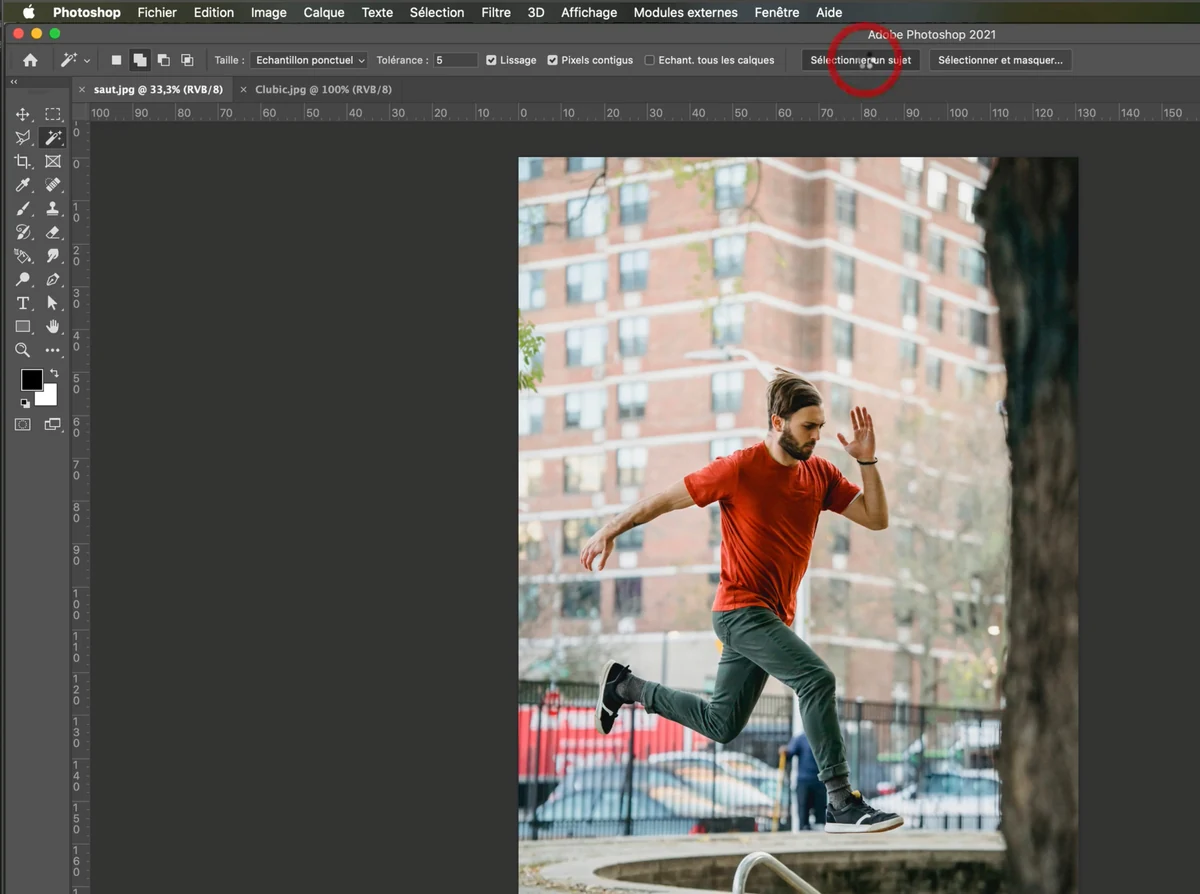Open the Modules externes menu

click(686, 13)
